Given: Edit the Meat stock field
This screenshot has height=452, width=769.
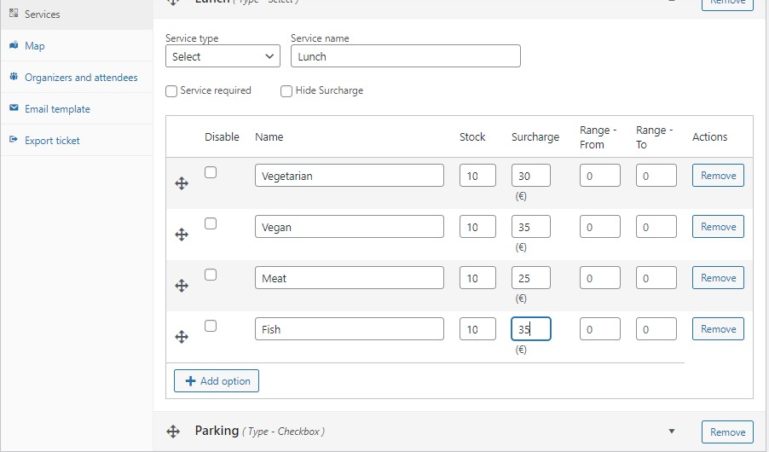Looking at the screenshot, I should (x=478, y=278).
